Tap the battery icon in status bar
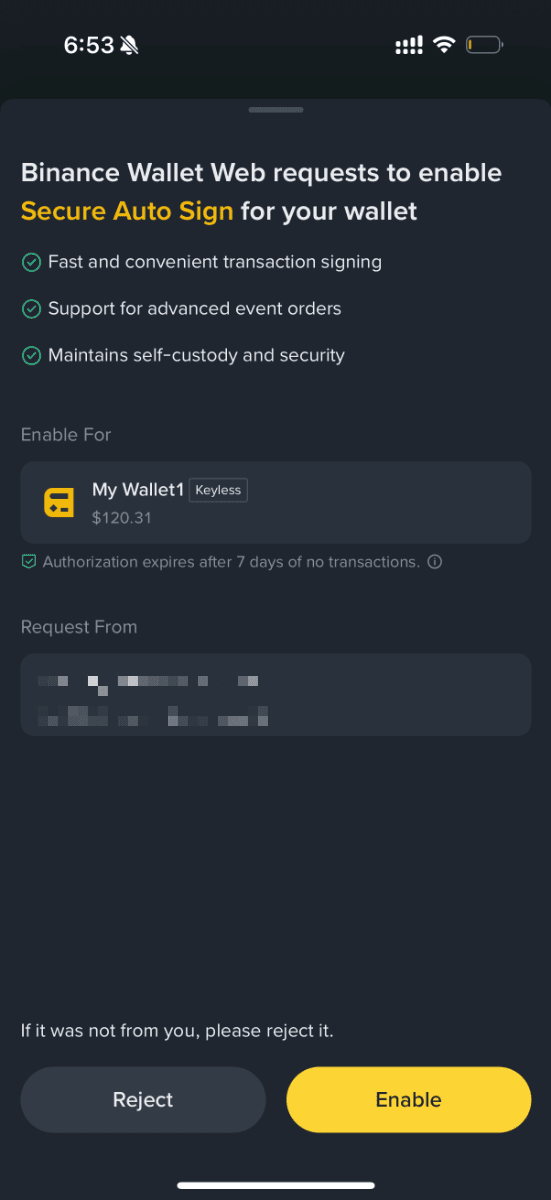Viewport: 551px width, 1200px height. [x=485, y=45]
